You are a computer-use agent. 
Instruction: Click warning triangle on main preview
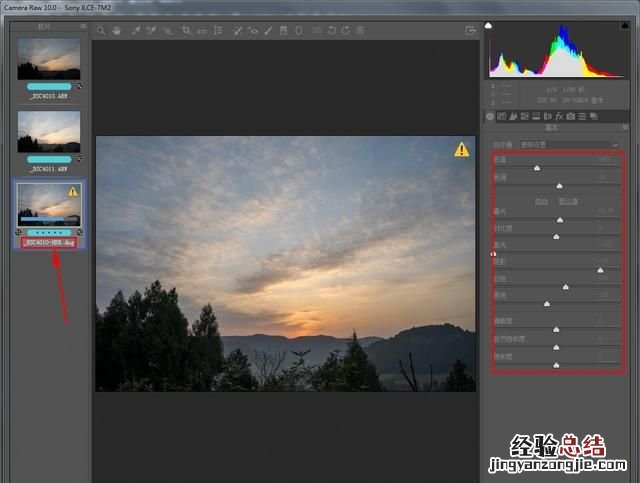pyautogui.click(x=462, y=150)
